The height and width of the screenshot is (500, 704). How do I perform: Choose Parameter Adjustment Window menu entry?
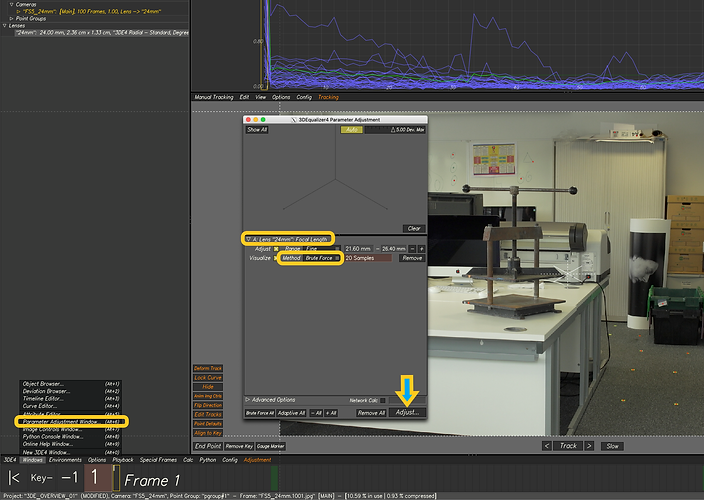click(70, 422)
